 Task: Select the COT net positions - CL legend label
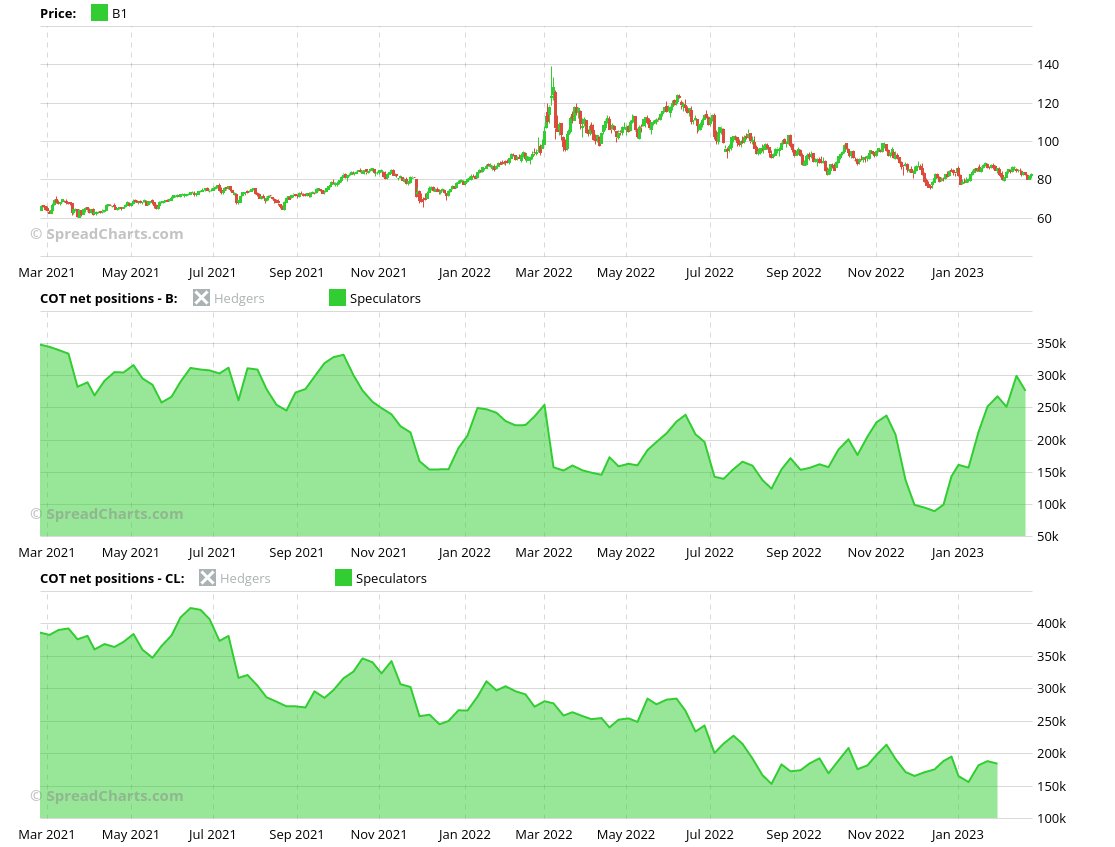pos(110,578)
